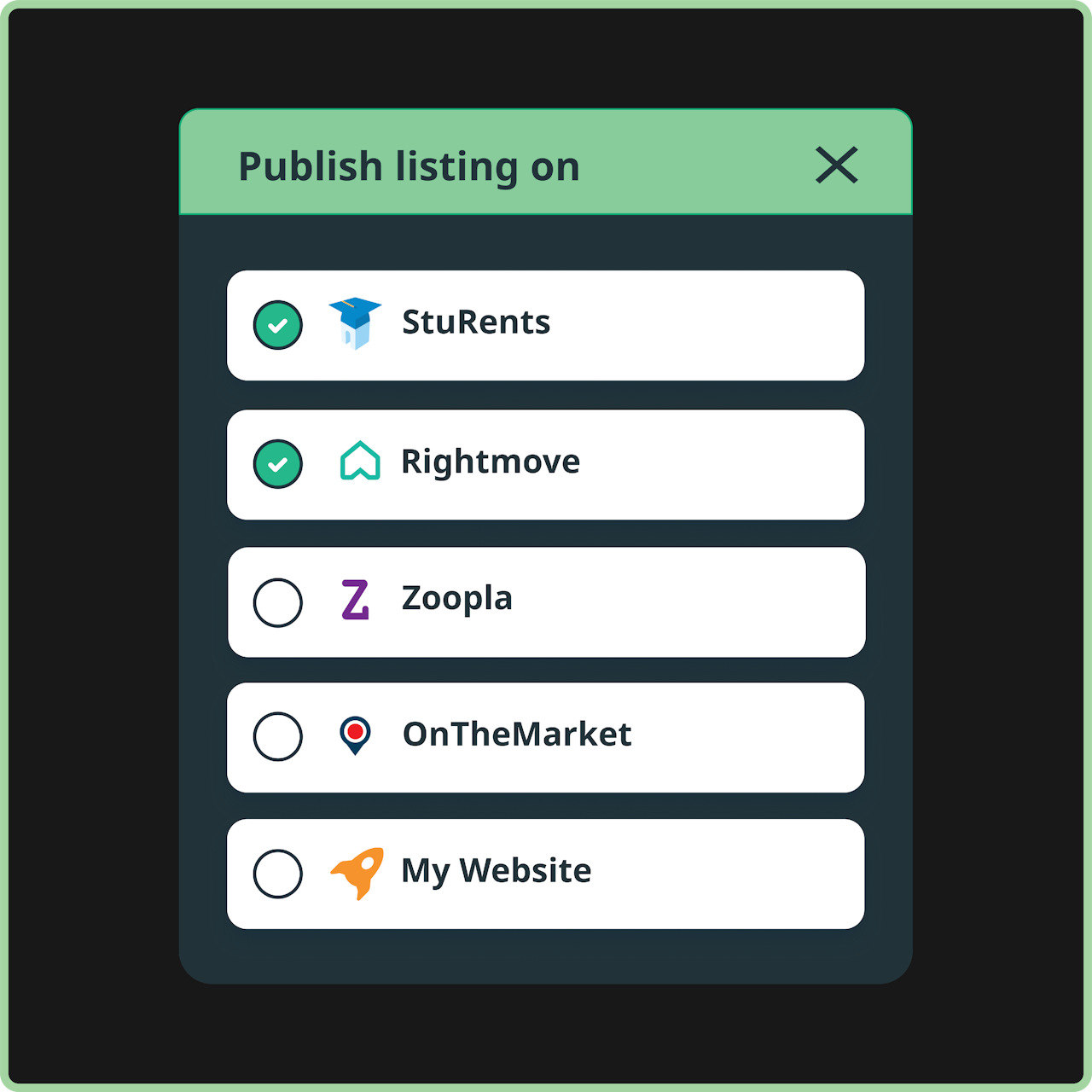This screenshot has width=1092, height=1092.
Task: Select the My Website checkbox
Action: [x=278, y=874]
